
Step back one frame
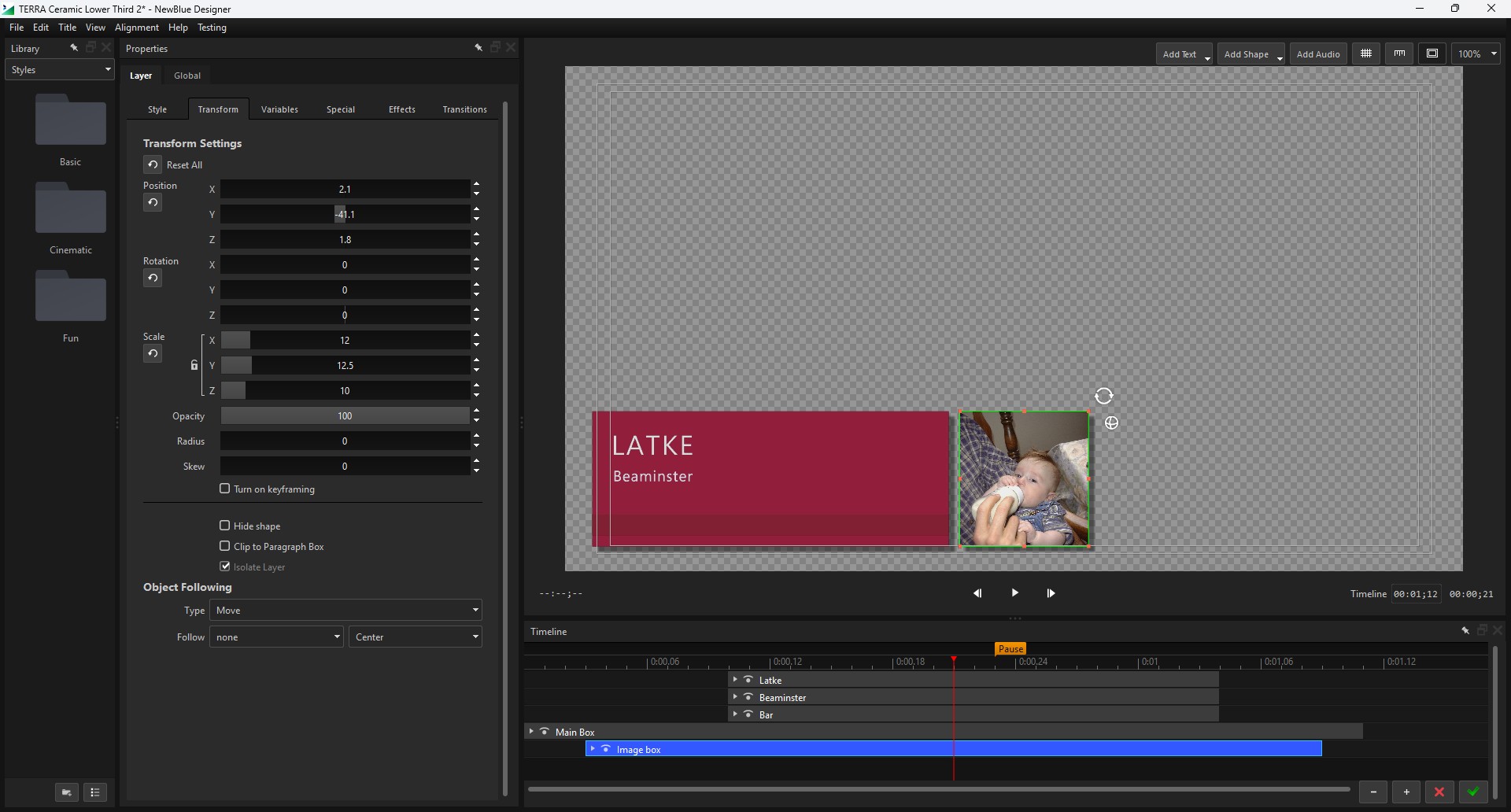[x=977, y=593]
